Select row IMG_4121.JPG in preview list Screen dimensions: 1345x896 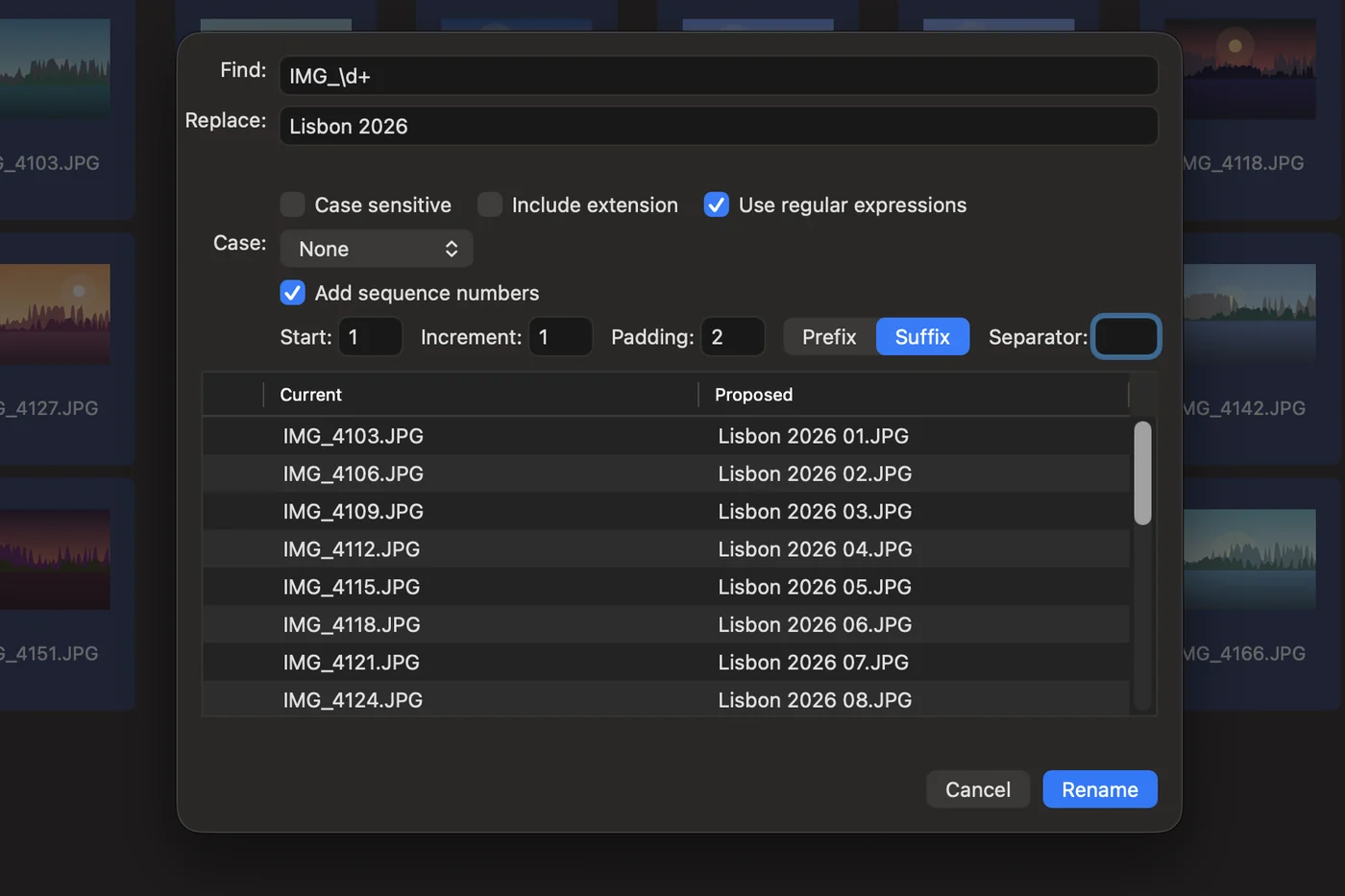coord(667,663)
